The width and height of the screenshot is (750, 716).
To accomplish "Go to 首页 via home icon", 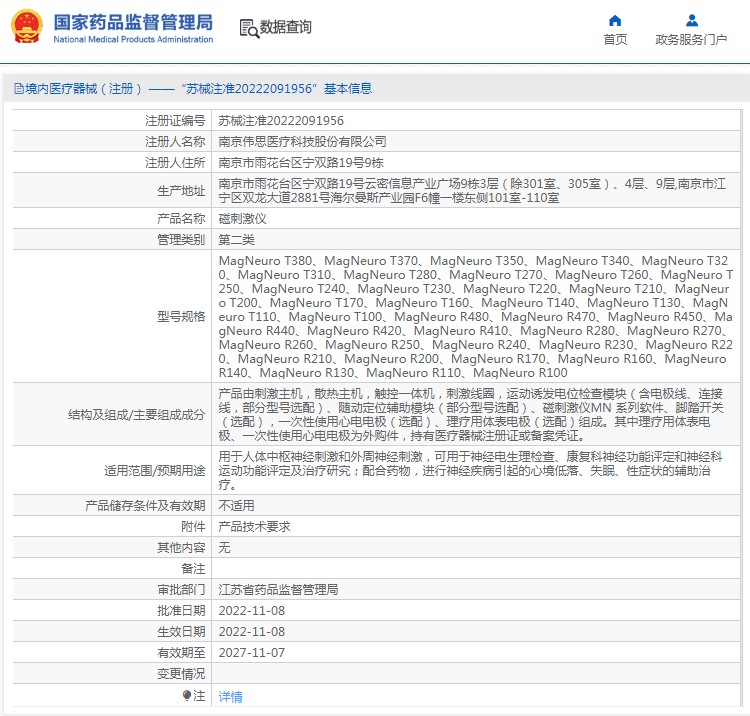I will coord(615,21).
